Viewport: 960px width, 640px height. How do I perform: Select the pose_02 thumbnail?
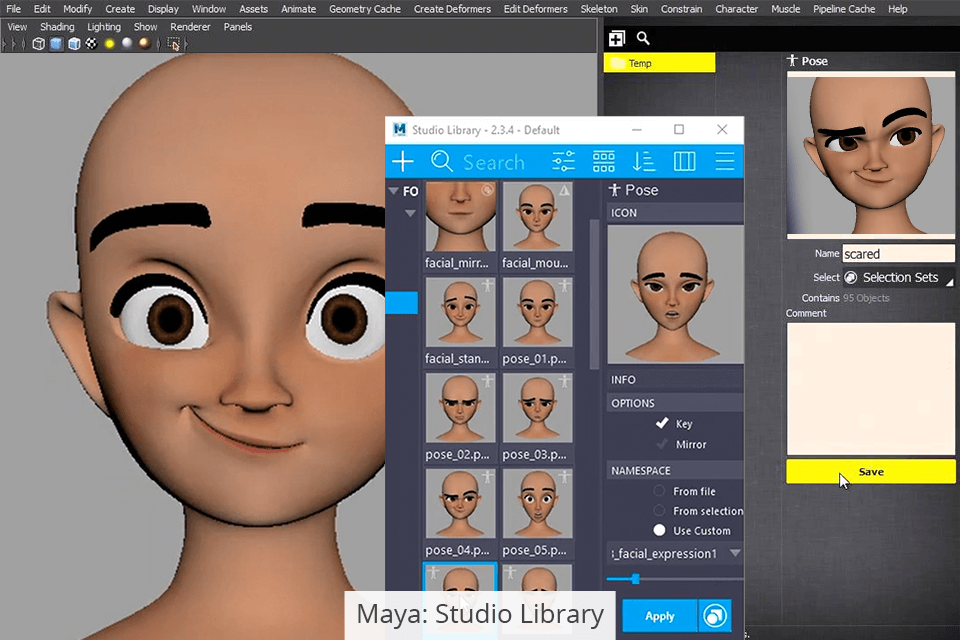click(460, 408)
